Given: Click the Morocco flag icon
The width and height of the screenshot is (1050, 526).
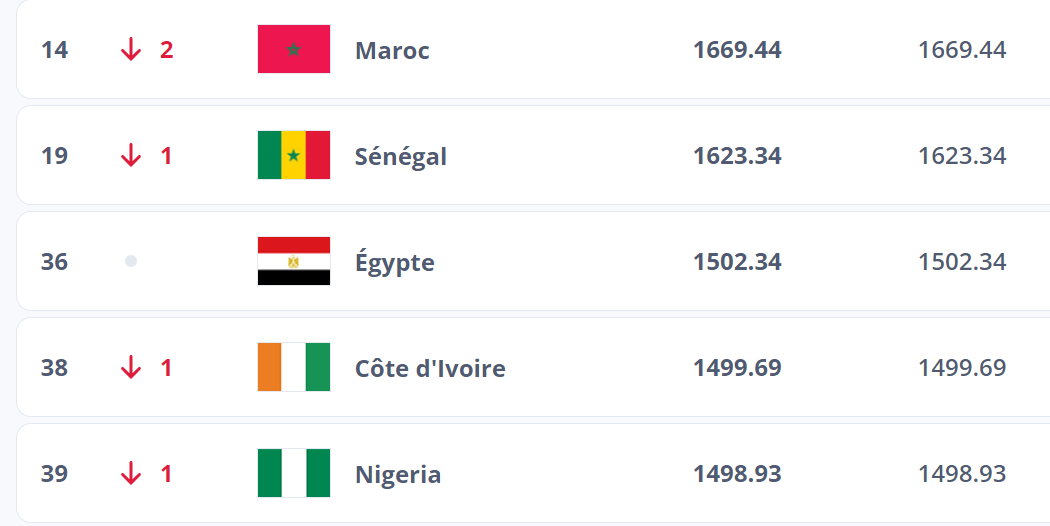Looking at the screenshot, I should click(x=293, y=50).
